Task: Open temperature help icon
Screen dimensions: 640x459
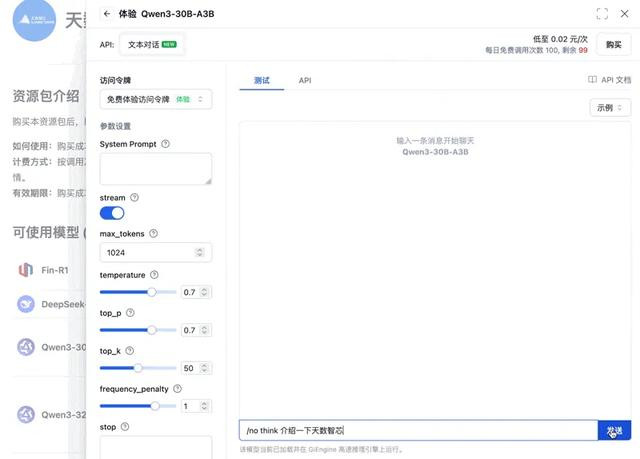Action: (154, 275)
